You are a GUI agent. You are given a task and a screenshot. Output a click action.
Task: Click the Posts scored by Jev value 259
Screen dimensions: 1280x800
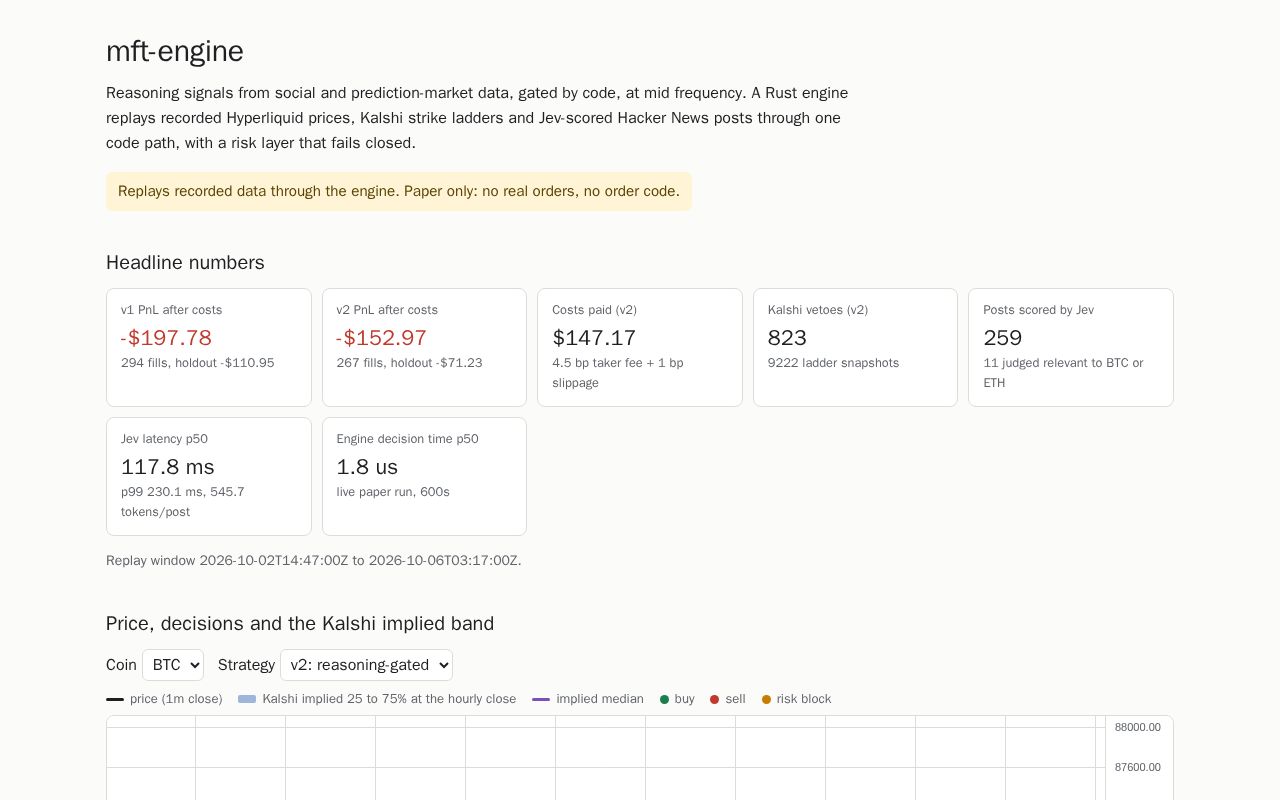coord(1003,338)
